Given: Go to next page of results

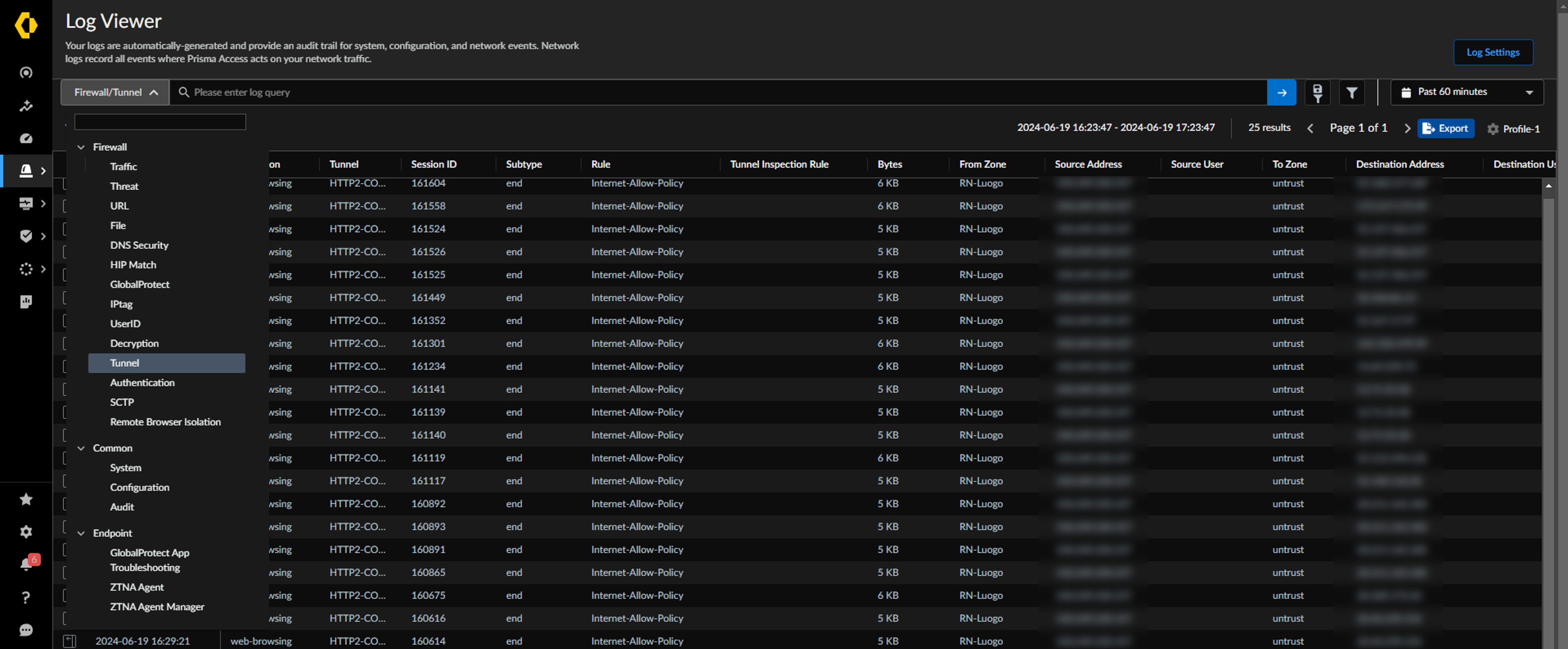Looking at the screenshot, I should click(x=1407, y=128).
